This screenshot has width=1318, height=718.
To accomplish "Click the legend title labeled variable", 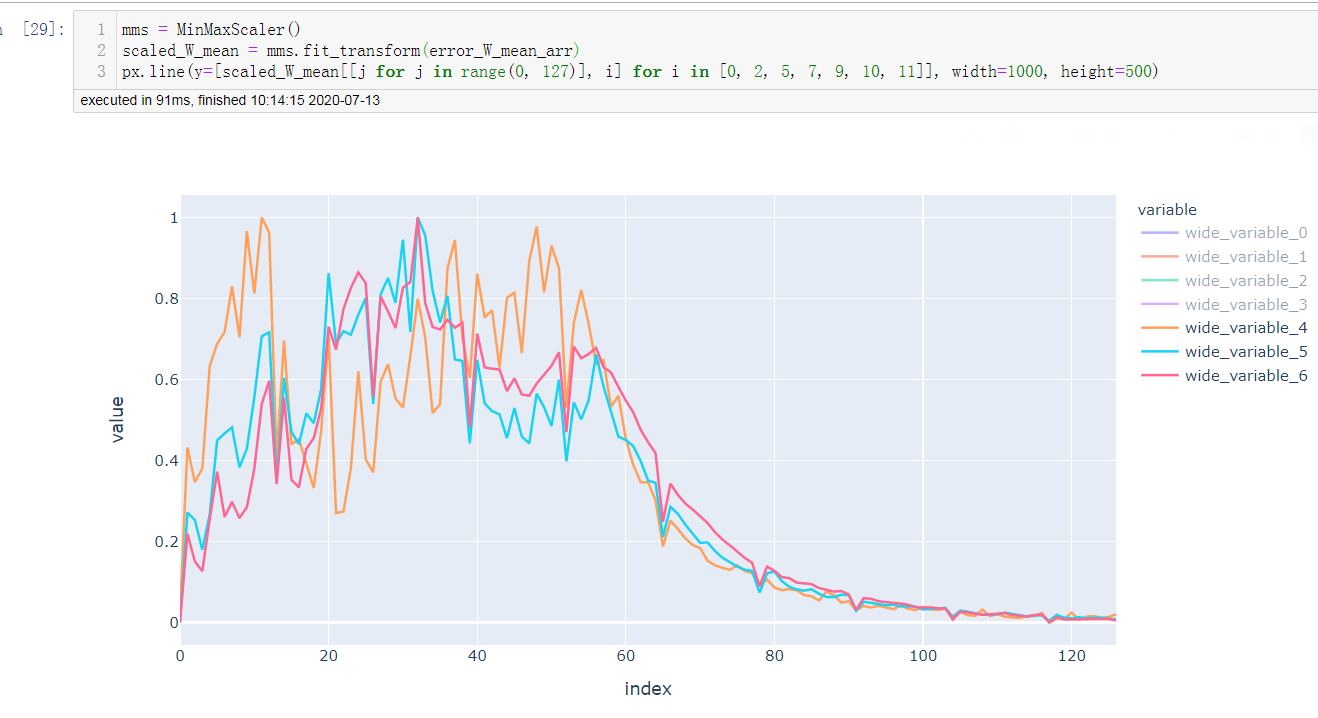I will pos(1166,209).
